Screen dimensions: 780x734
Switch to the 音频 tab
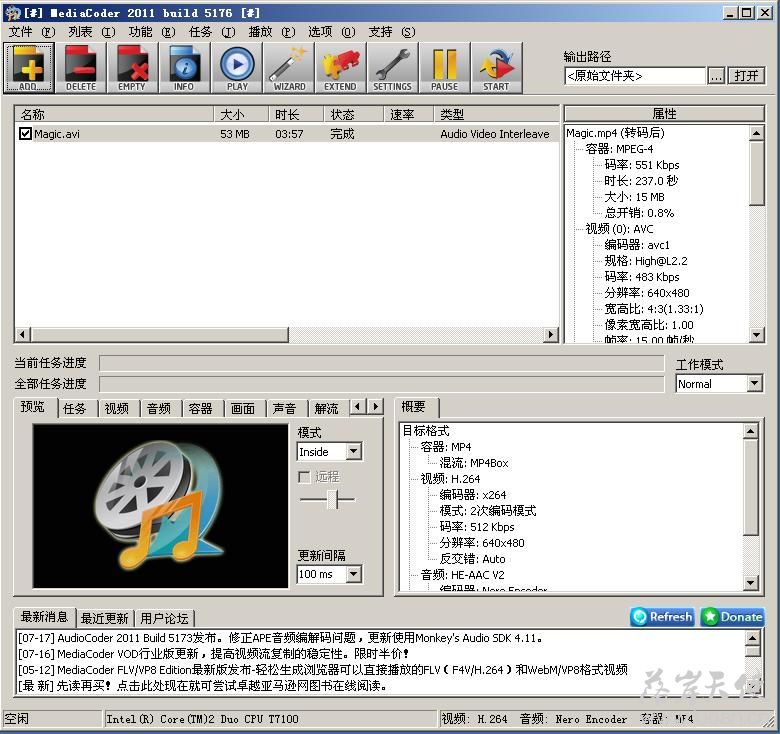pos(159,408)
